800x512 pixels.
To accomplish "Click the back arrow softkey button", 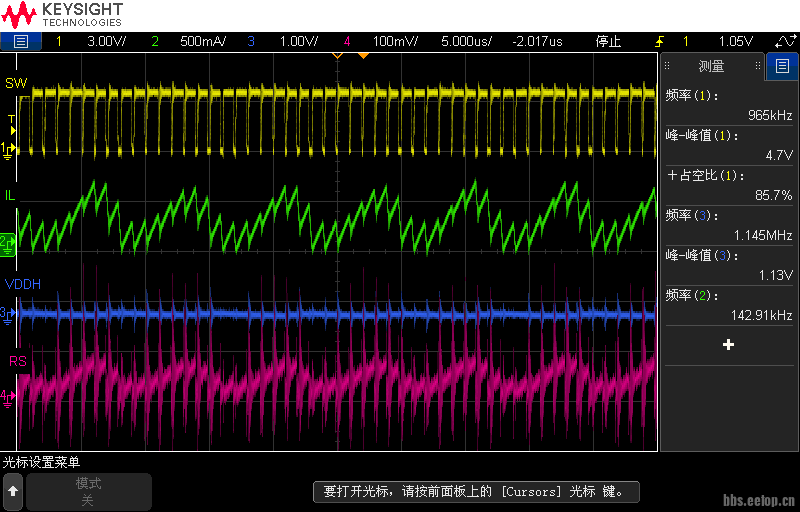I will (x=13, y=492).
